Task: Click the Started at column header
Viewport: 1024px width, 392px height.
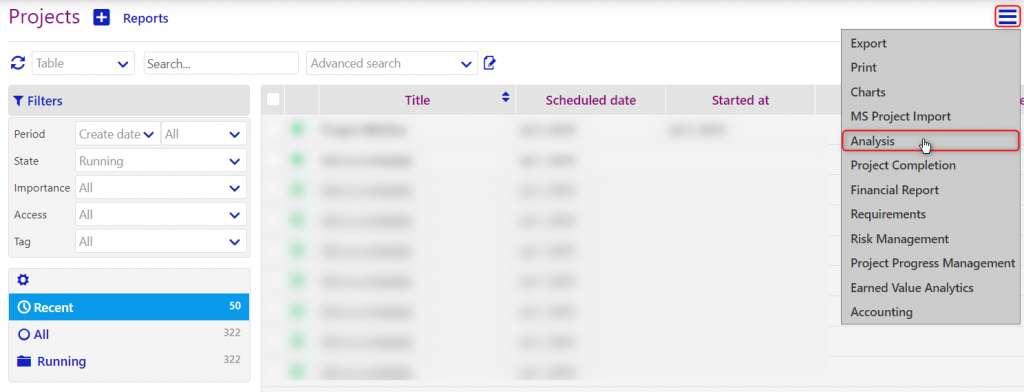Action: 741,100
